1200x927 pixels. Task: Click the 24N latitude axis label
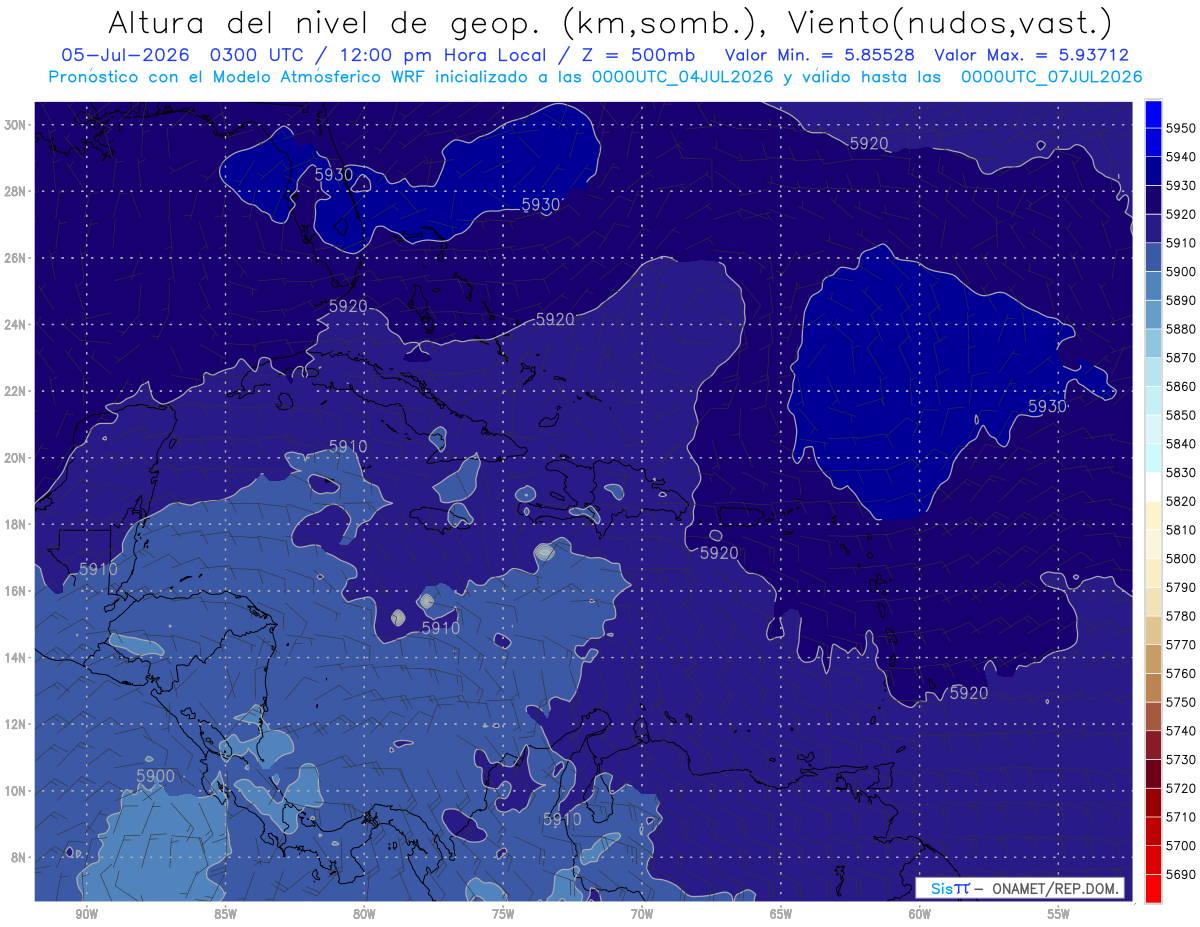click(x=14, y=324)
